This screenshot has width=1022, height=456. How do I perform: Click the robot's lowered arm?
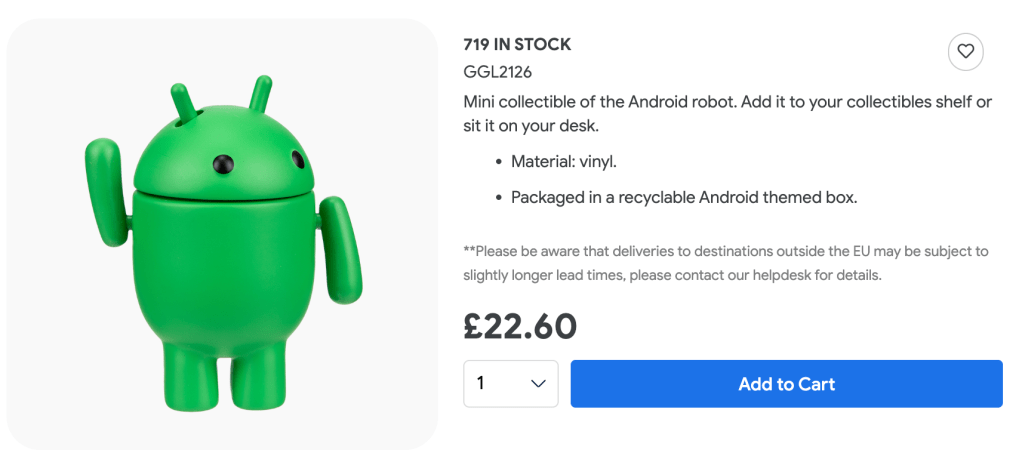coord(336,250)
